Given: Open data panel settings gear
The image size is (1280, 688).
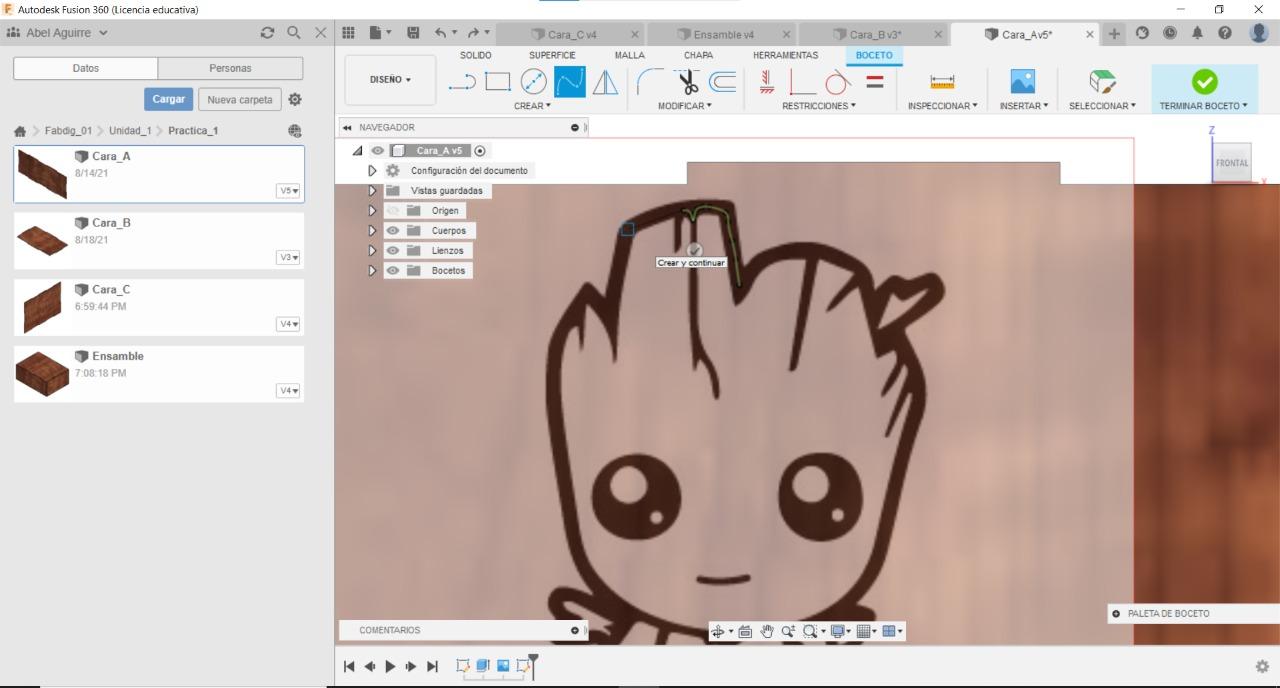Looking at the screenshot, I should point(295,100).
